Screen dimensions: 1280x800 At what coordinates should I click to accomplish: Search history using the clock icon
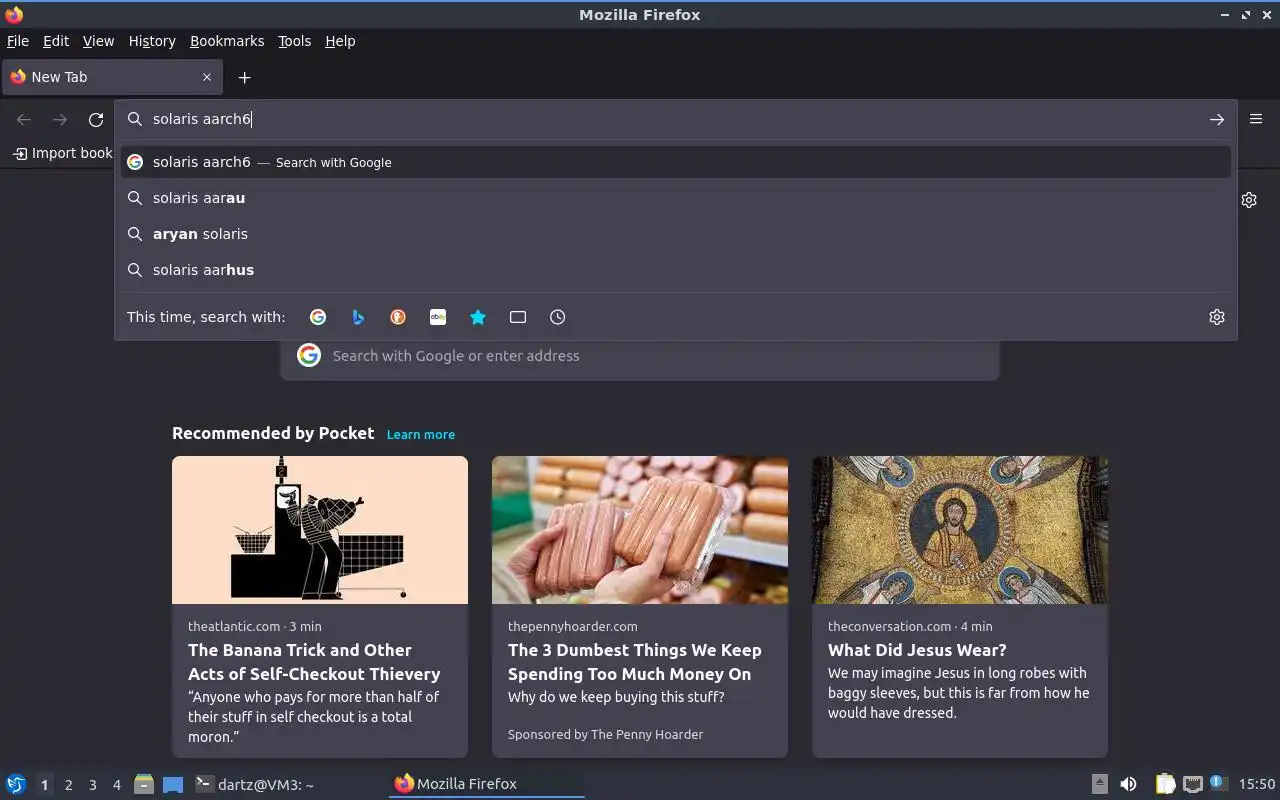[558, 317]
